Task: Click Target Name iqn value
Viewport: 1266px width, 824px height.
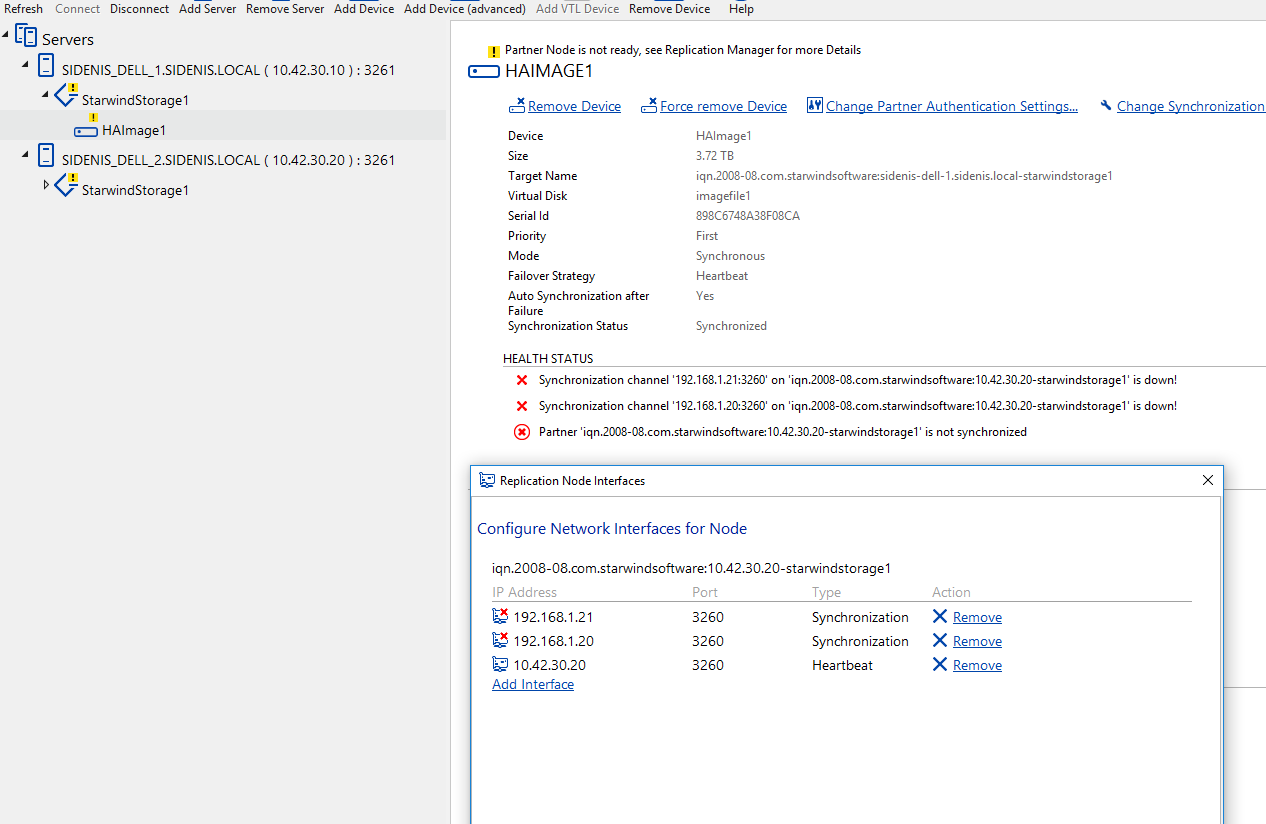Action: click(904, 176)
